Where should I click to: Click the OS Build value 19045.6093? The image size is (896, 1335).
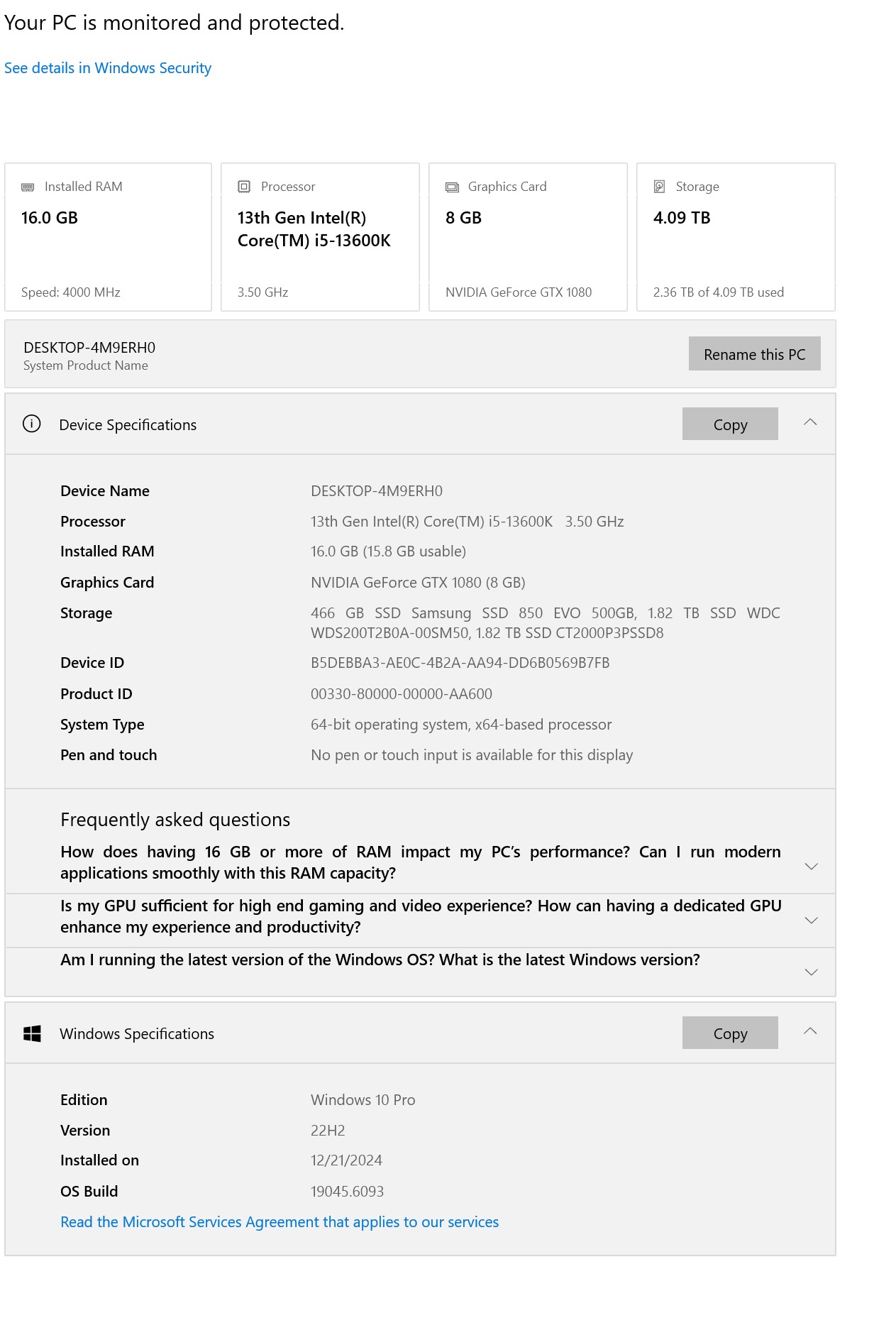[347, 1192]
